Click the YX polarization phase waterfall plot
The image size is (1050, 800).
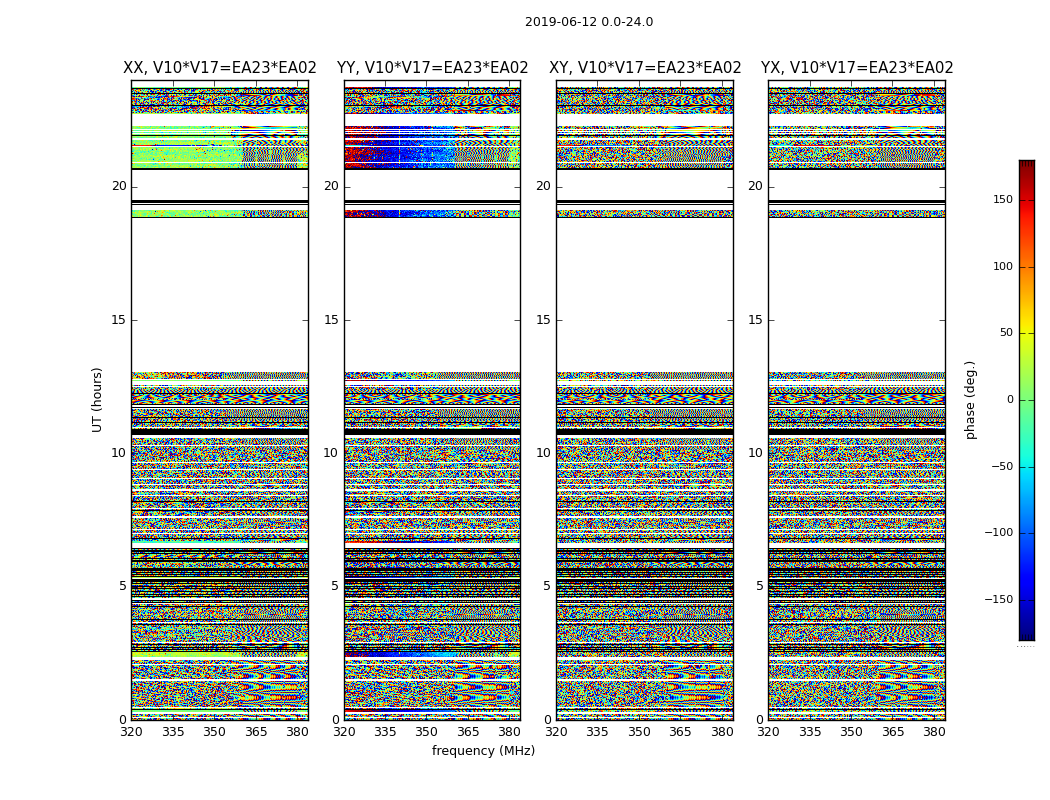(x=857, y=400)
